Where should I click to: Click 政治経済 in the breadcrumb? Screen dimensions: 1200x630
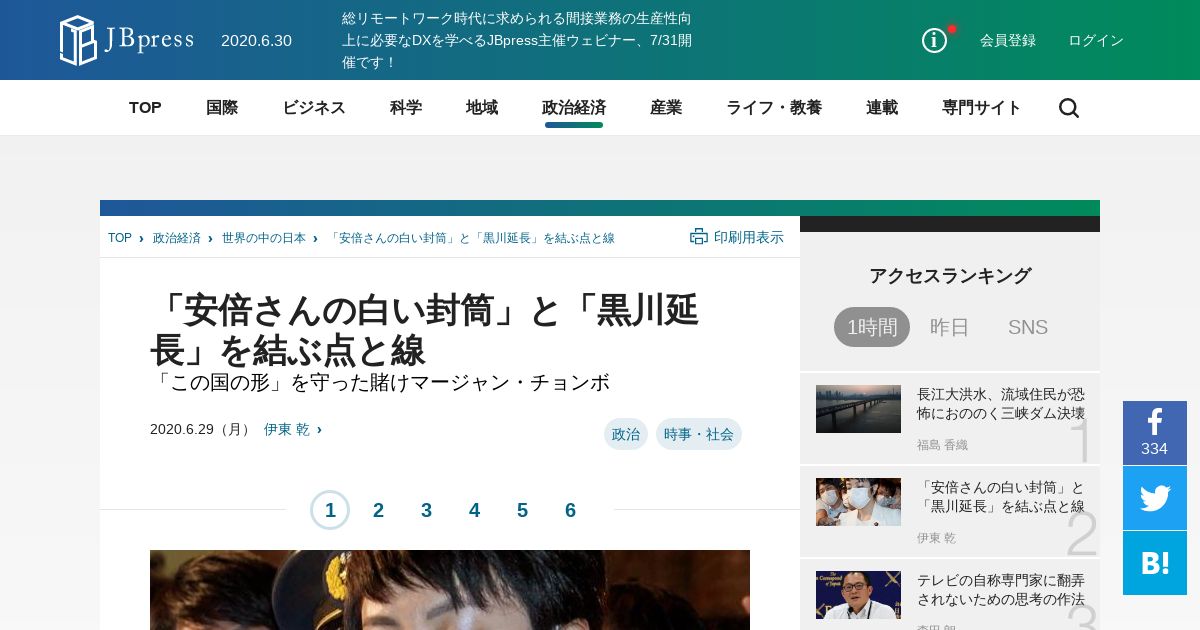(177, 238)
